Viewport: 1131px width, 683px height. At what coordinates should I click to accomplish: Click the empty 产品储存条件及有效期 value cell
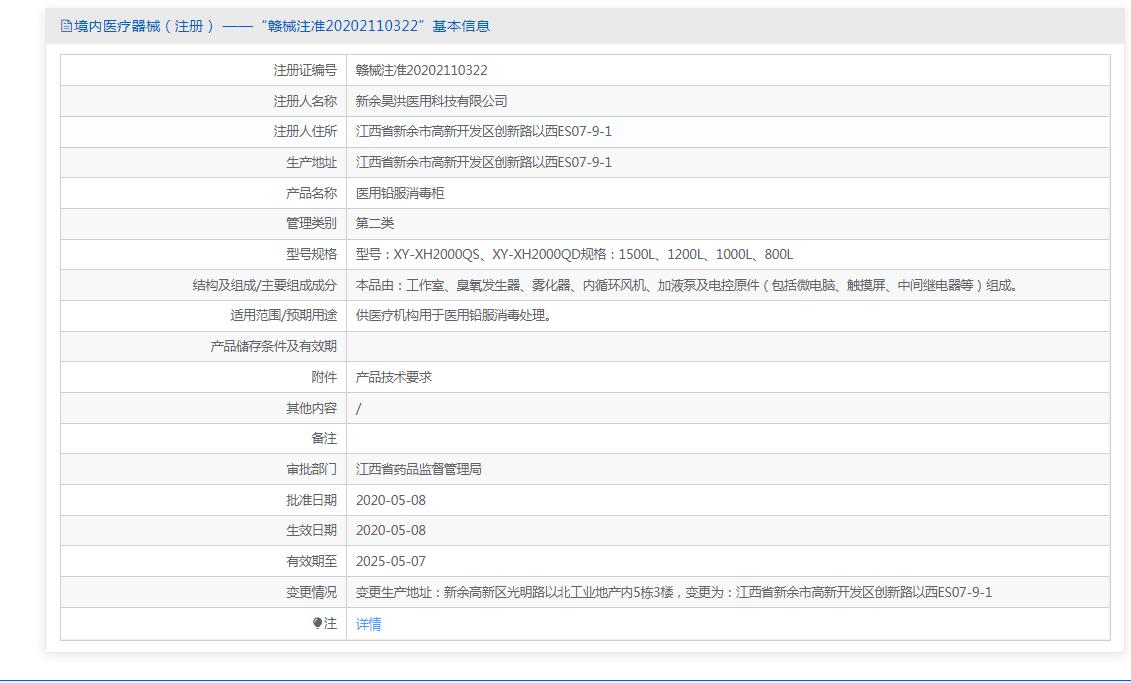pyautogui.click(x=727, y=346)
